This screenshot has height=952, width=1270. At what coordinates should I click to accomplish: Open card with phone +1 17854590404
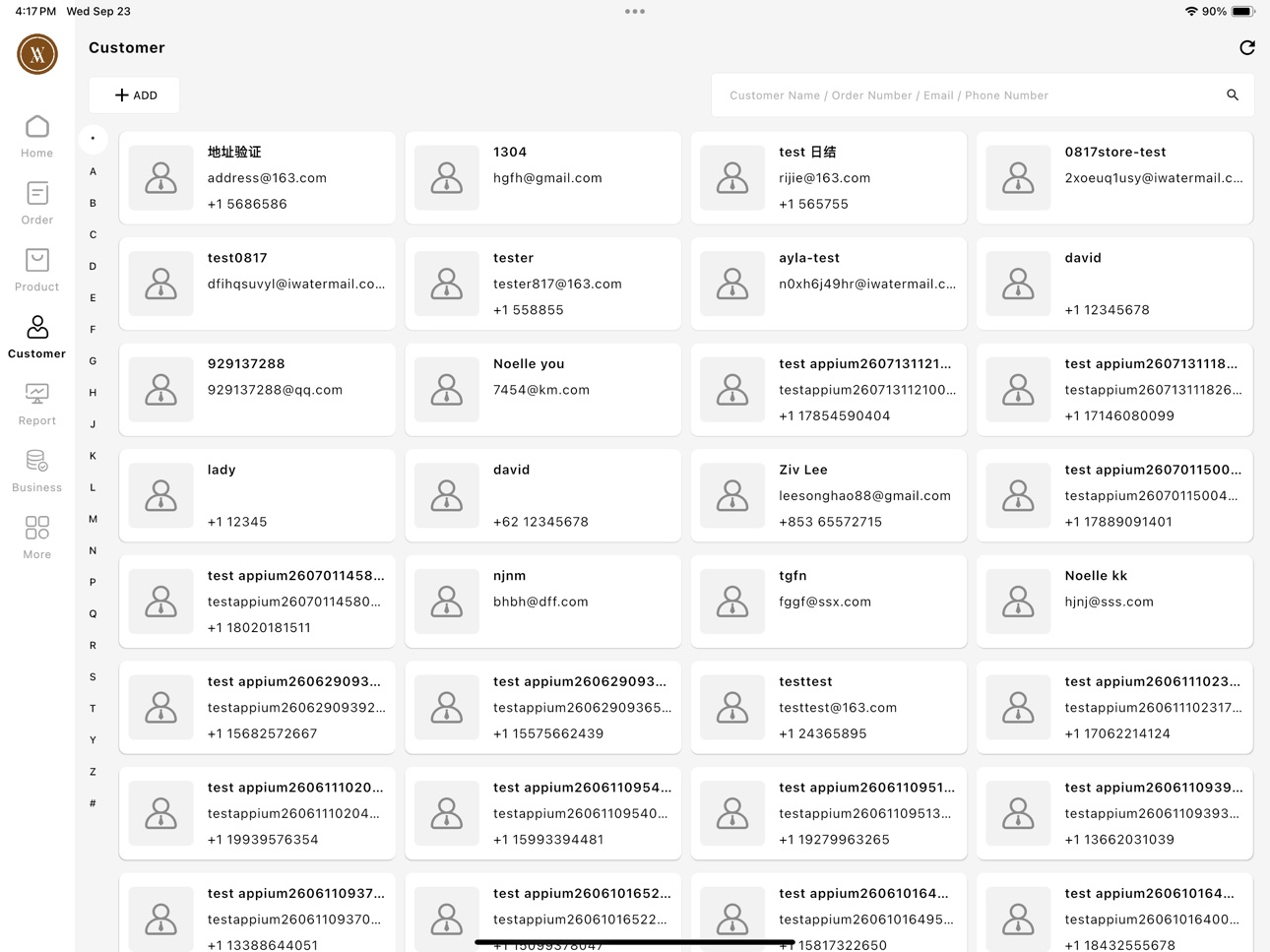click(829, 390)
